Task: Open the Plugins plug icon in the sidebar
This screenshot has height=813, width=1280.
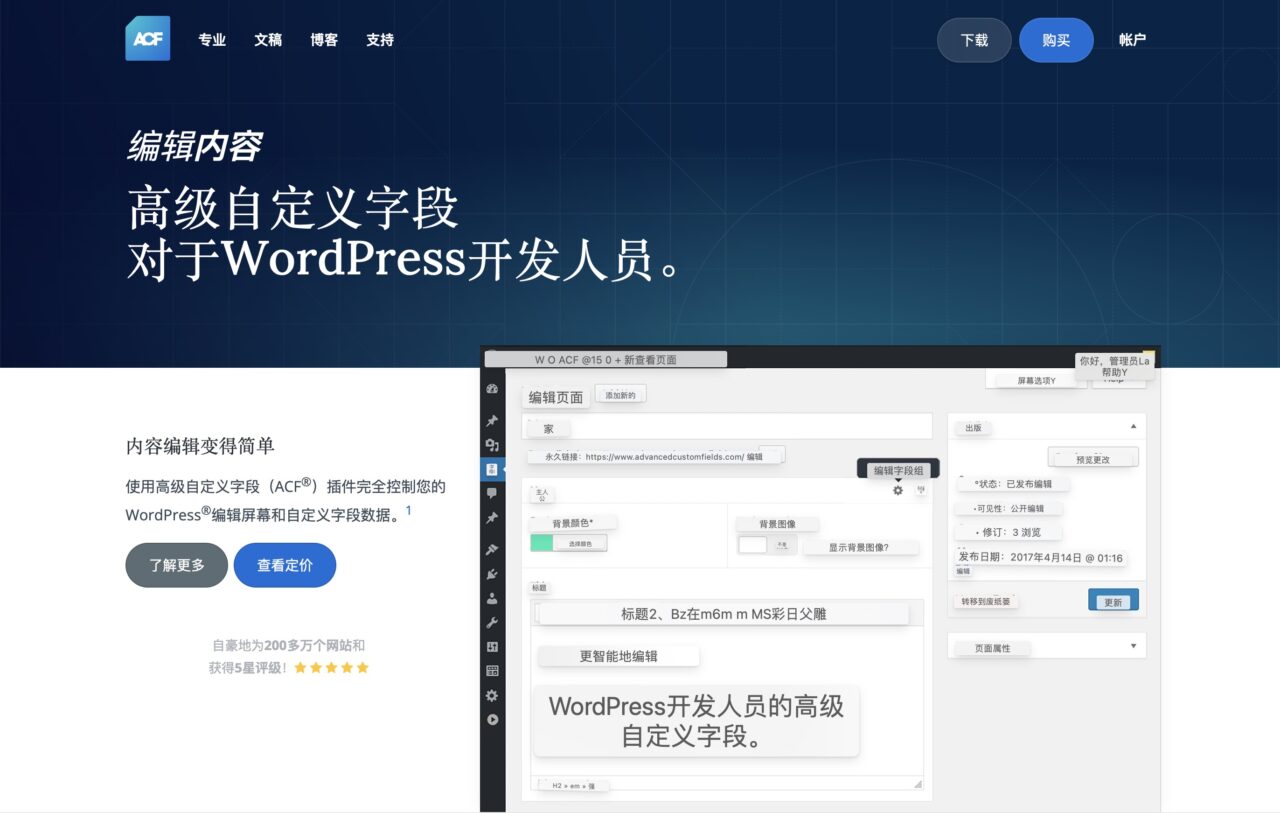Action: 492,573
